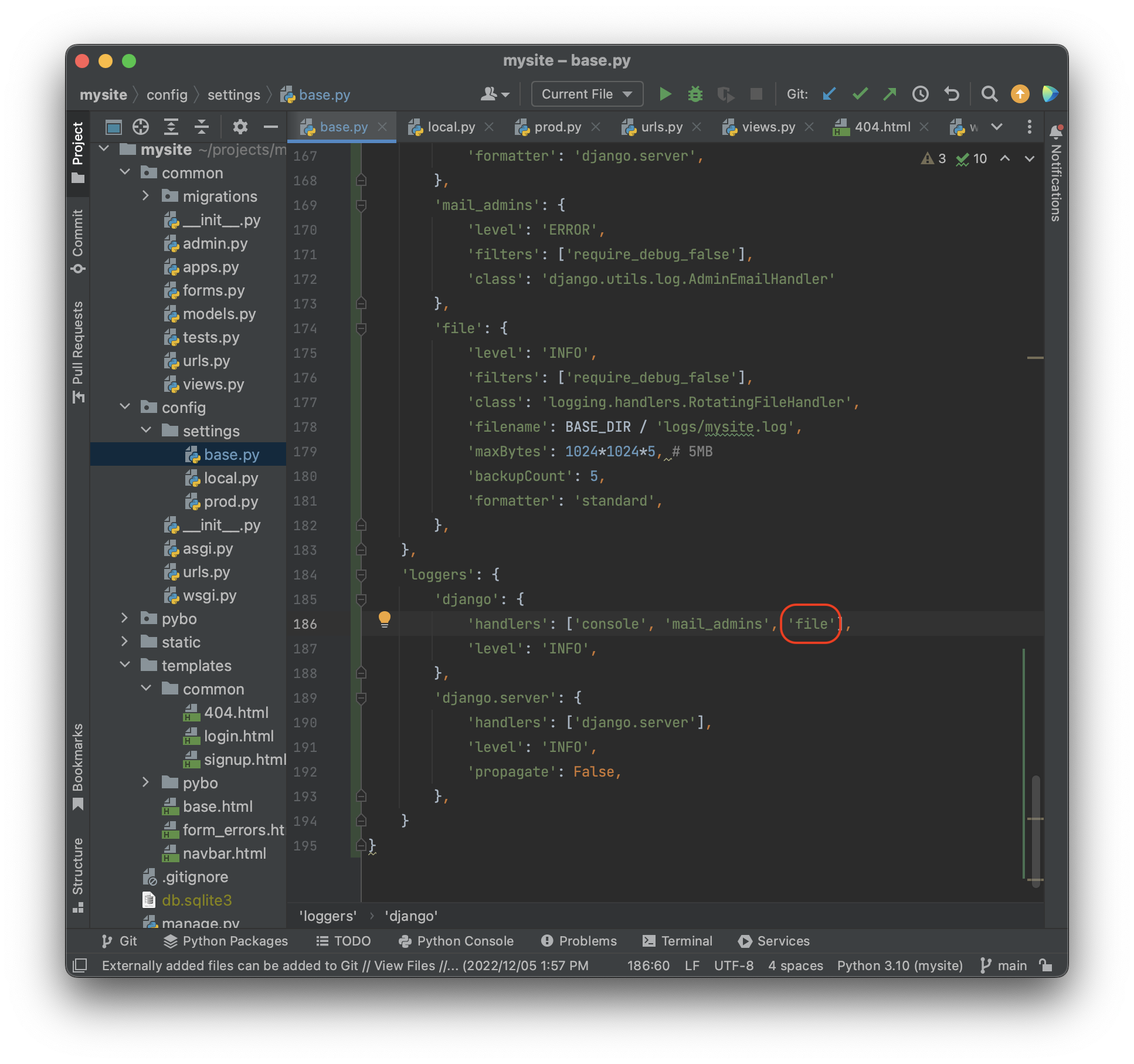This screenshot has width=1134, height=1064.
Task: Click Git Update Project arrow icon
Action: 829,94
